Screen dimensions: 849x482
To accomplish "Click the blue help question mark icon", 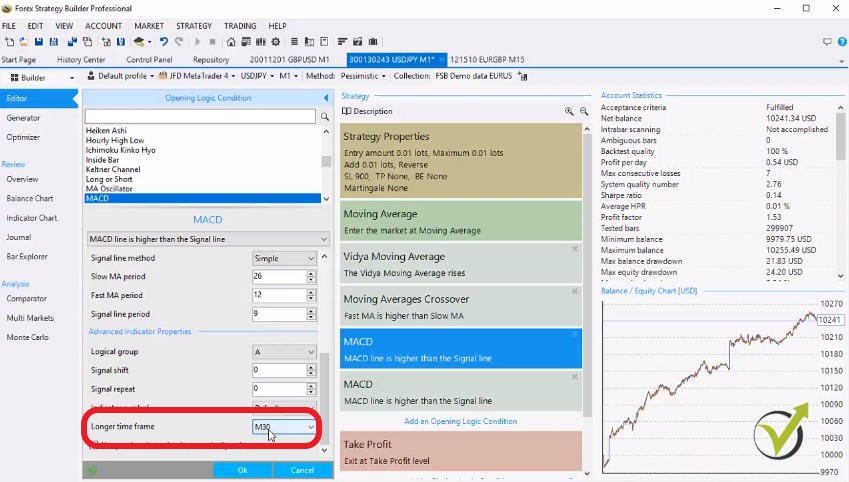I will [x=843, y=42].
